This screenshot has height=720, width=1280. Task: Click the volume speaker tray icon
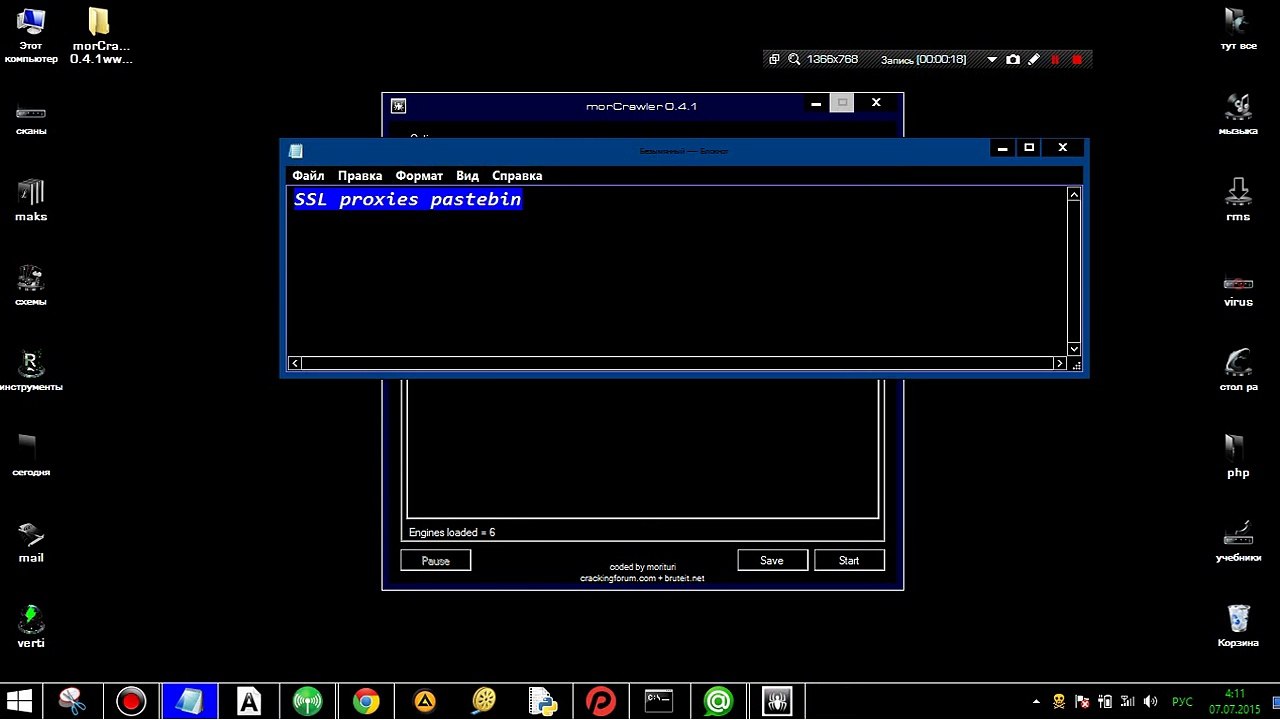click(1151, 701)
